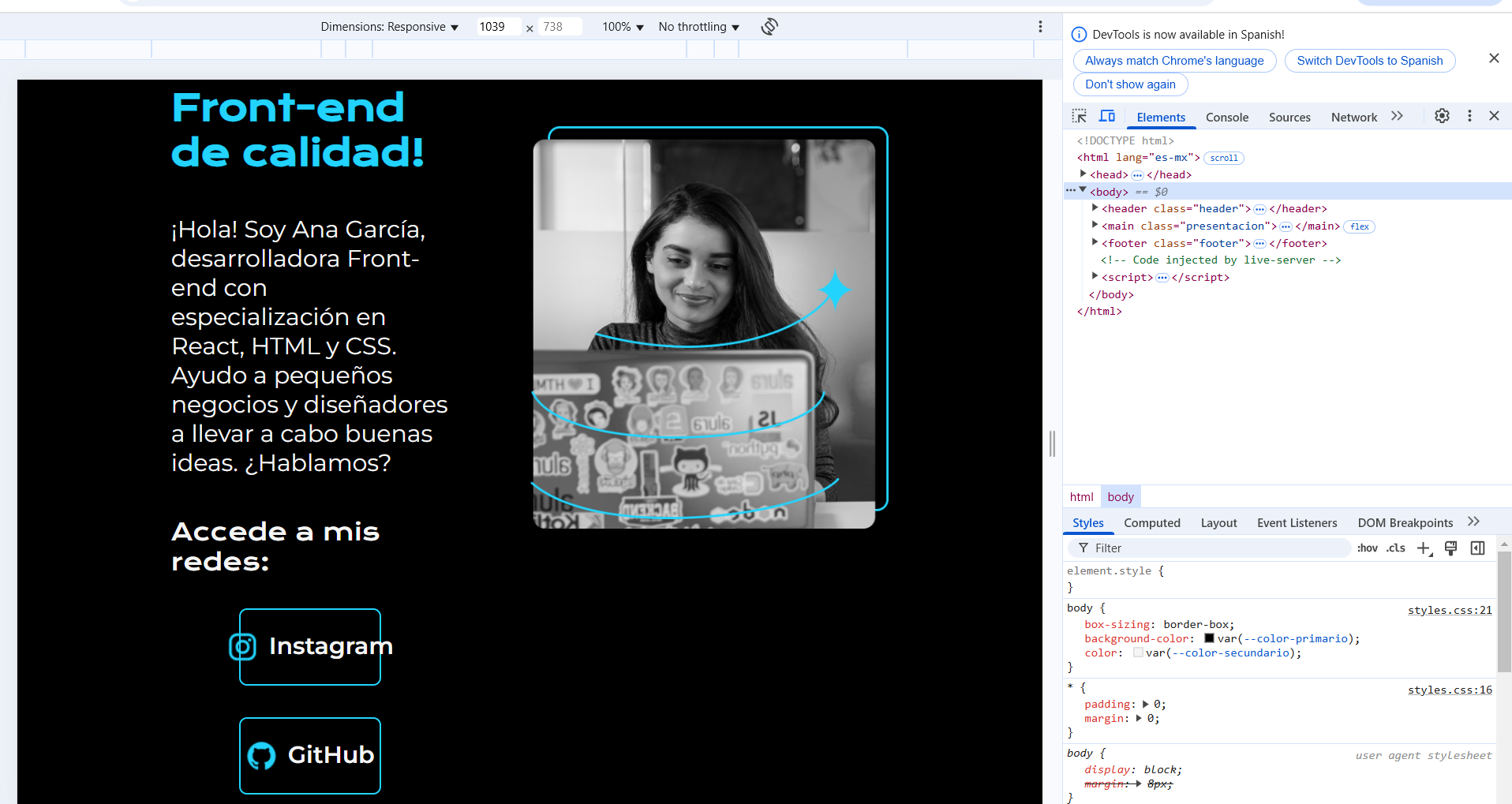Select html in DOM breadcrumb
Screen dimensions: 1512x804
pos(1081,497)
